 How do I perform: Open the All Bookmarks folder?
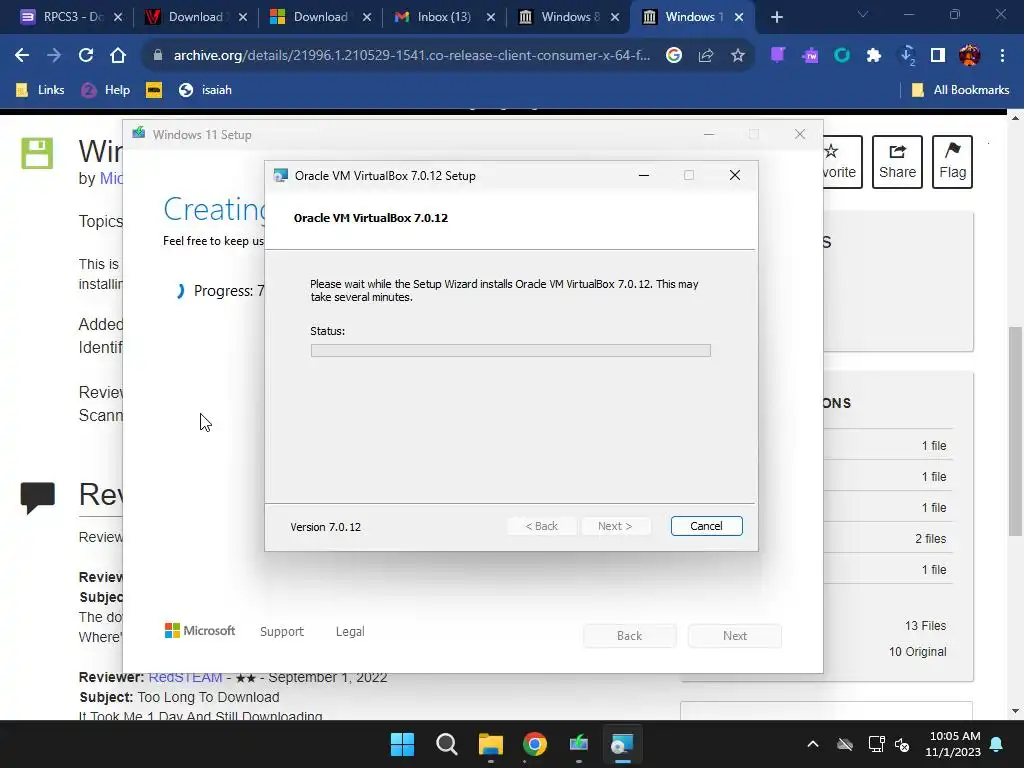(x=961, y=90)
